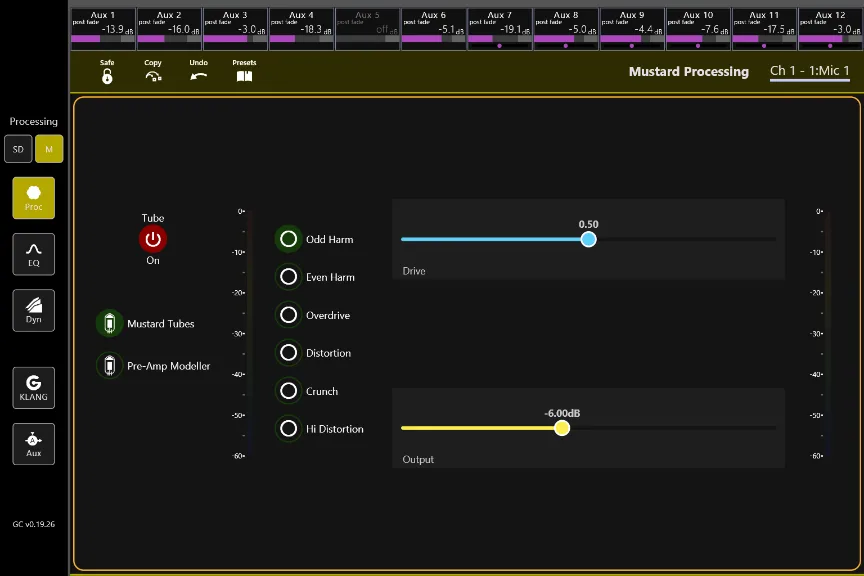864x576 pixels.
Task: Click the Drive value 0.50
Action: point(588,224)
